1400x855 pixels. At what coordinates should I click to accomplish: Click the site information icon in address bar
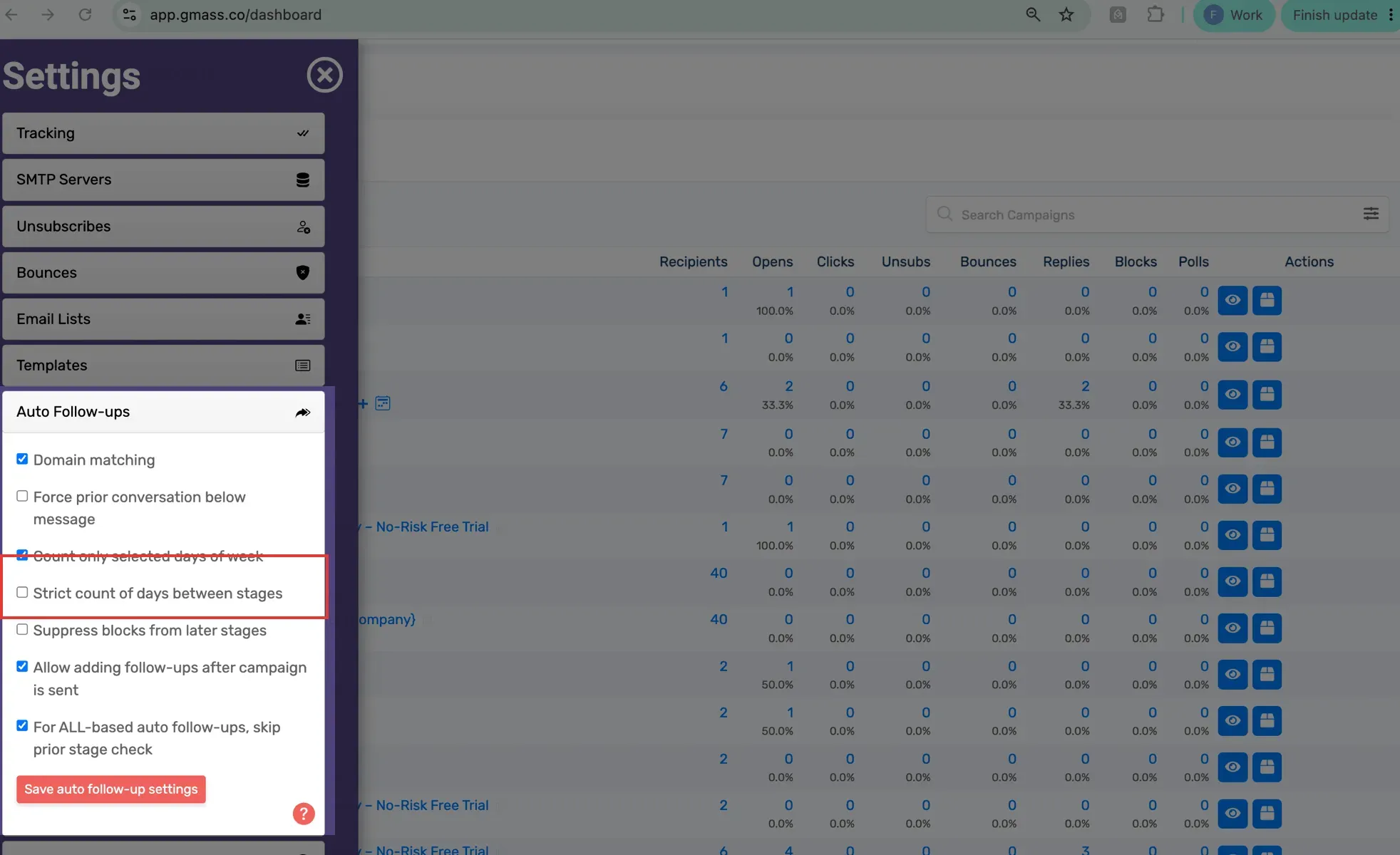coord(129,14)
